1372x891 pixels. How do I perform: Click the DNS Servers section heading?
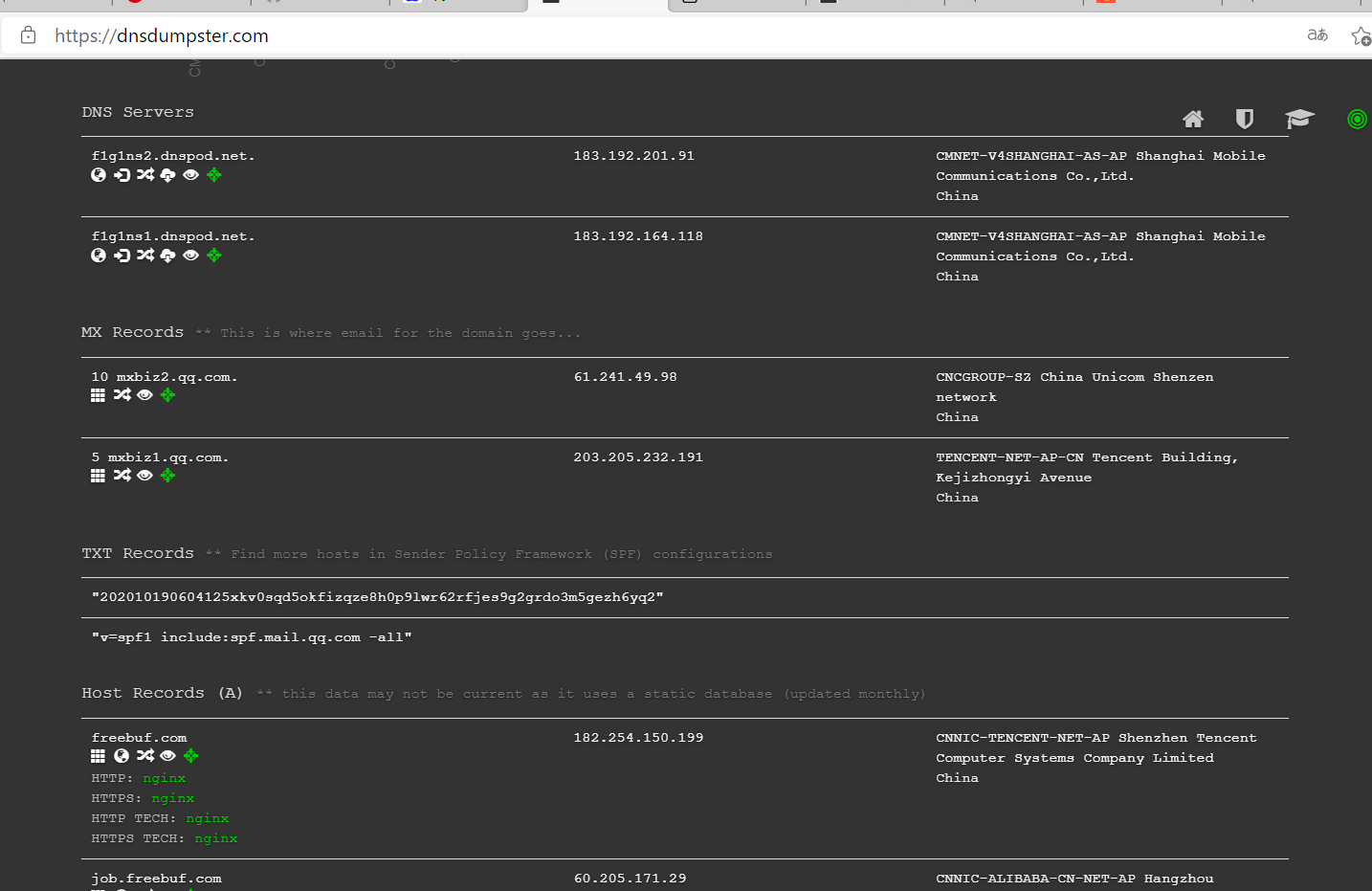[138, 111]
